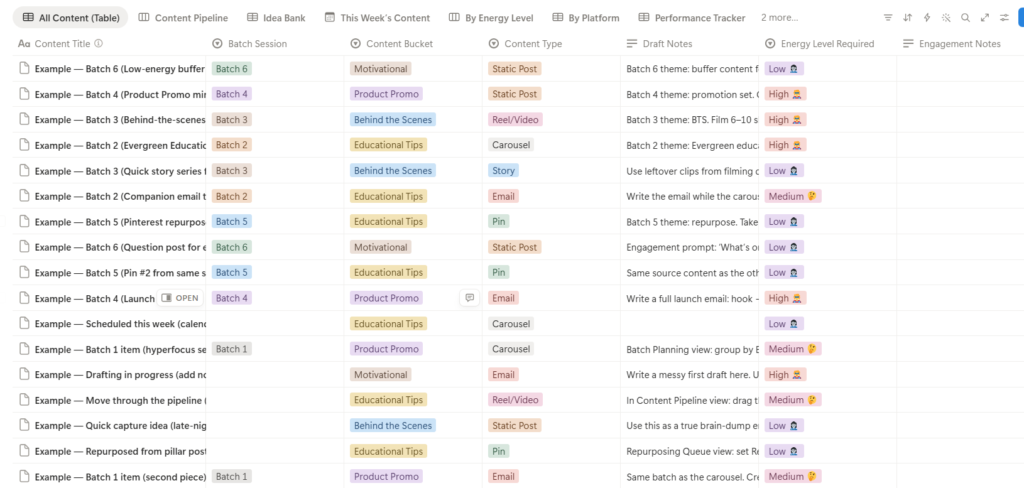Click page icon of Batch 6 Low-energy buffer row
Screen dimensions: 1024x488
point(24,69)
